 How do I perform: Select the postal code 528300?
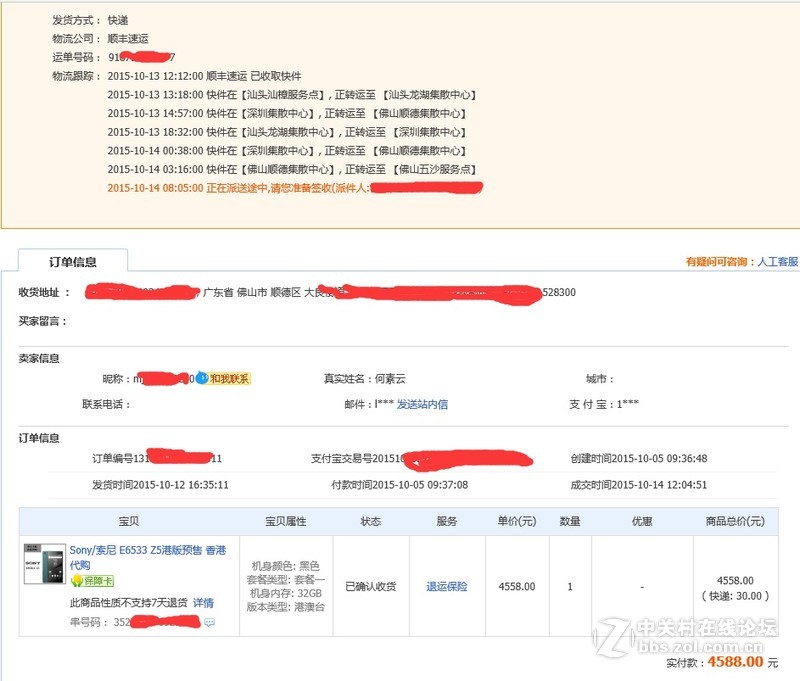point(559,292)
